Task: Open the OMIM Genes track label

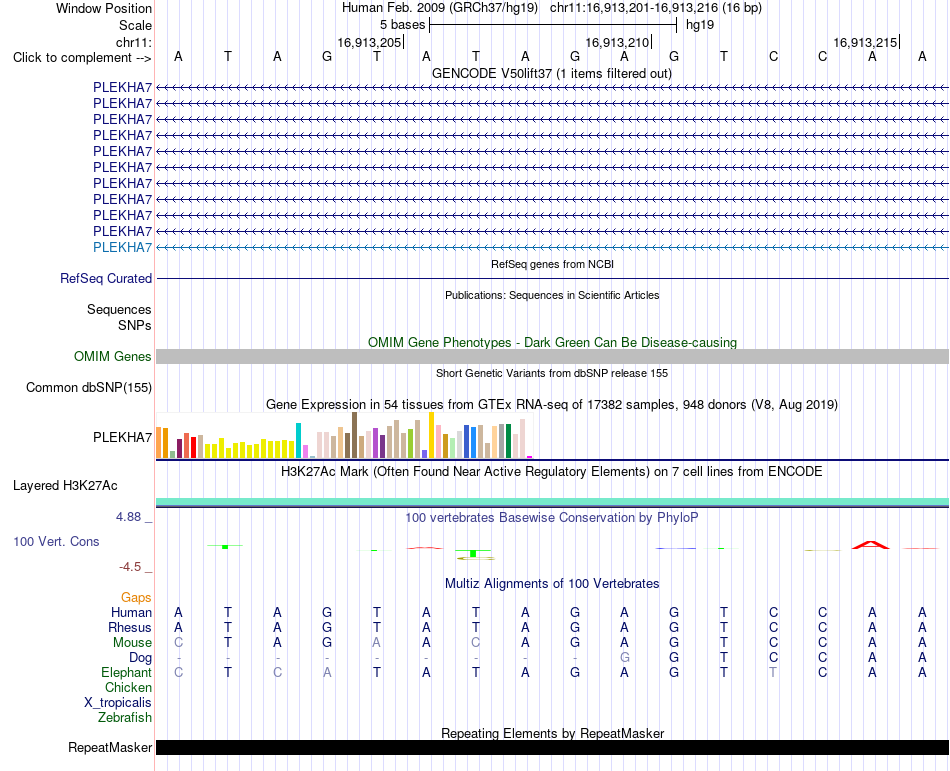Action: click(113, 356)
